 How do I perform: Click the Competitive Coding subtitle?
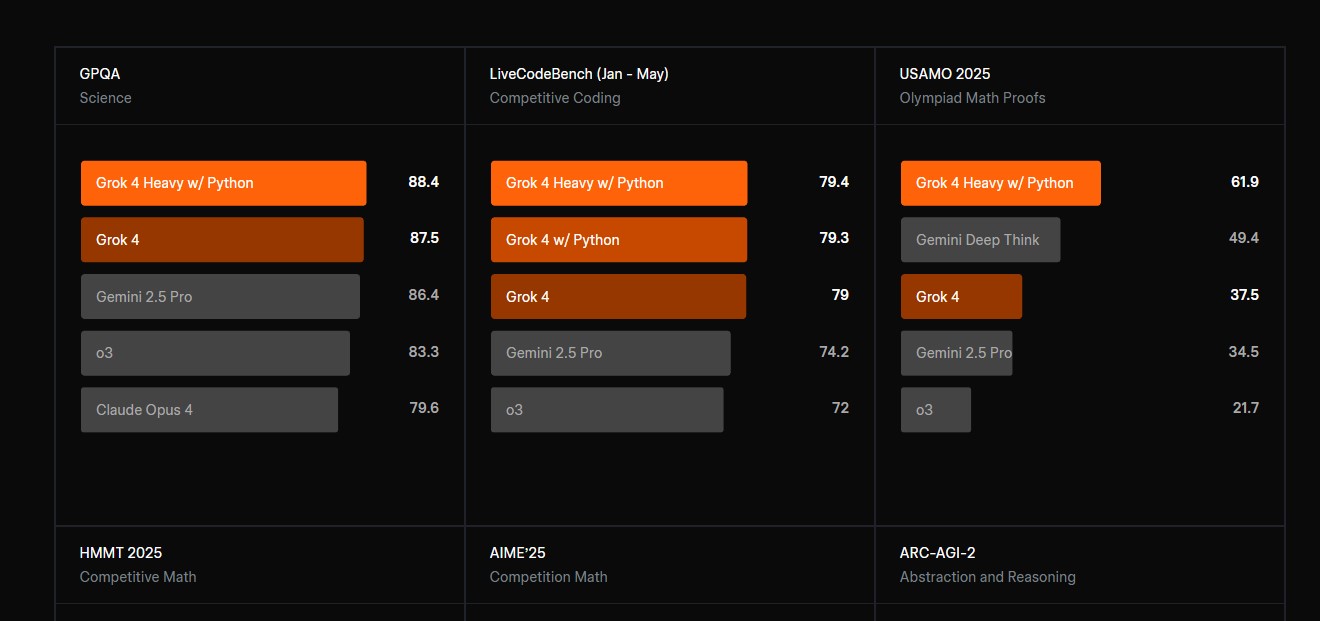pos(555,98)
